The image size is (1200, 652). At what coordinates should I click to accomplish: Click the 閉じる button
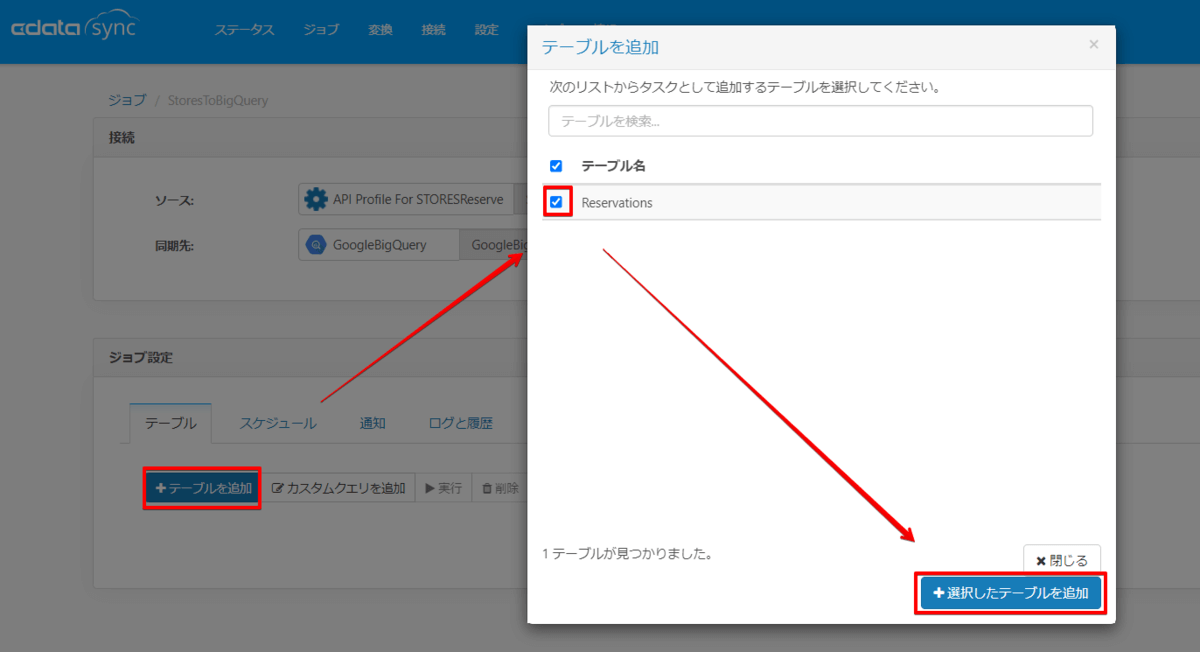[x=1062, y=560]
